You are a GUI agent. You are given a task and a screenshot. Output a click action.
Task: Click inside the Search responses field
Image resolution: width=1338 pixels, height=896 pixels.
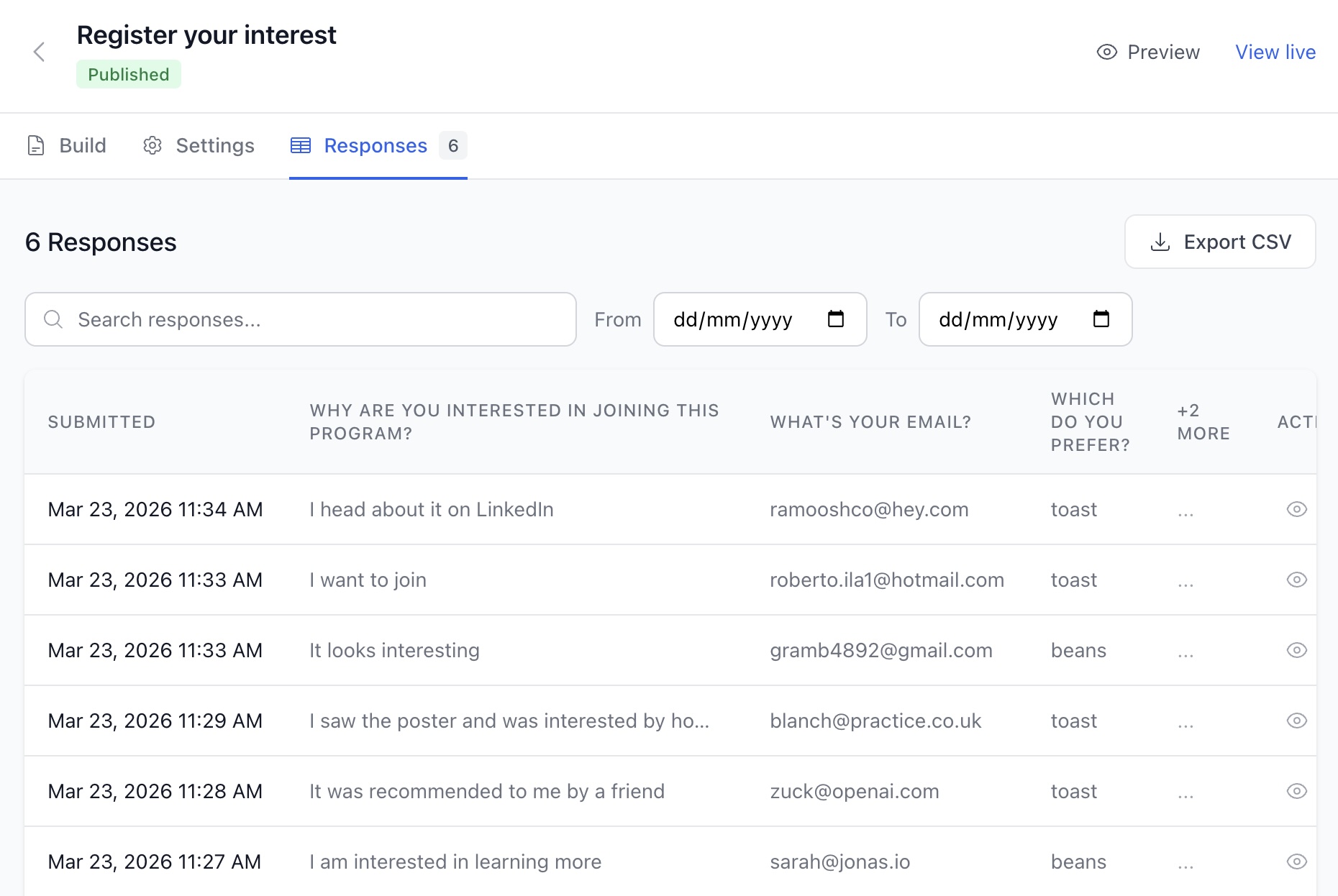point(288,319)
